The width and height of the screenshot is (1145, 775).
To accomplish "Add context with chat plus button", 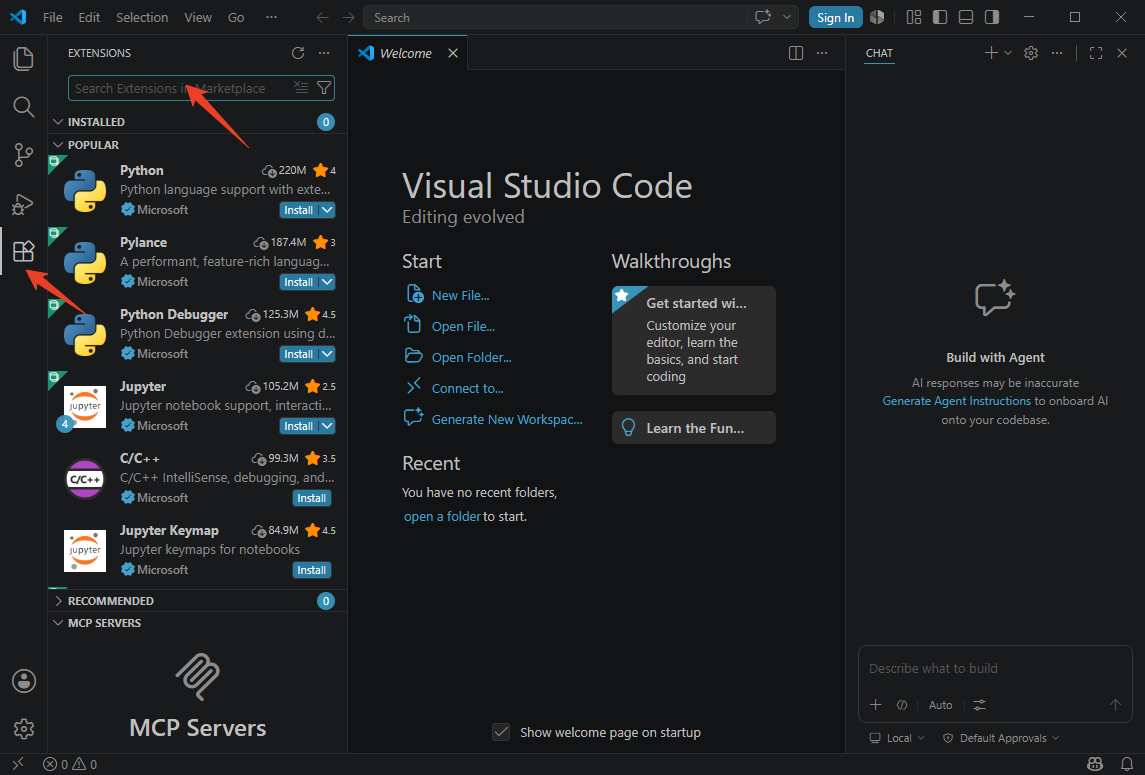I will click(876, 705).
